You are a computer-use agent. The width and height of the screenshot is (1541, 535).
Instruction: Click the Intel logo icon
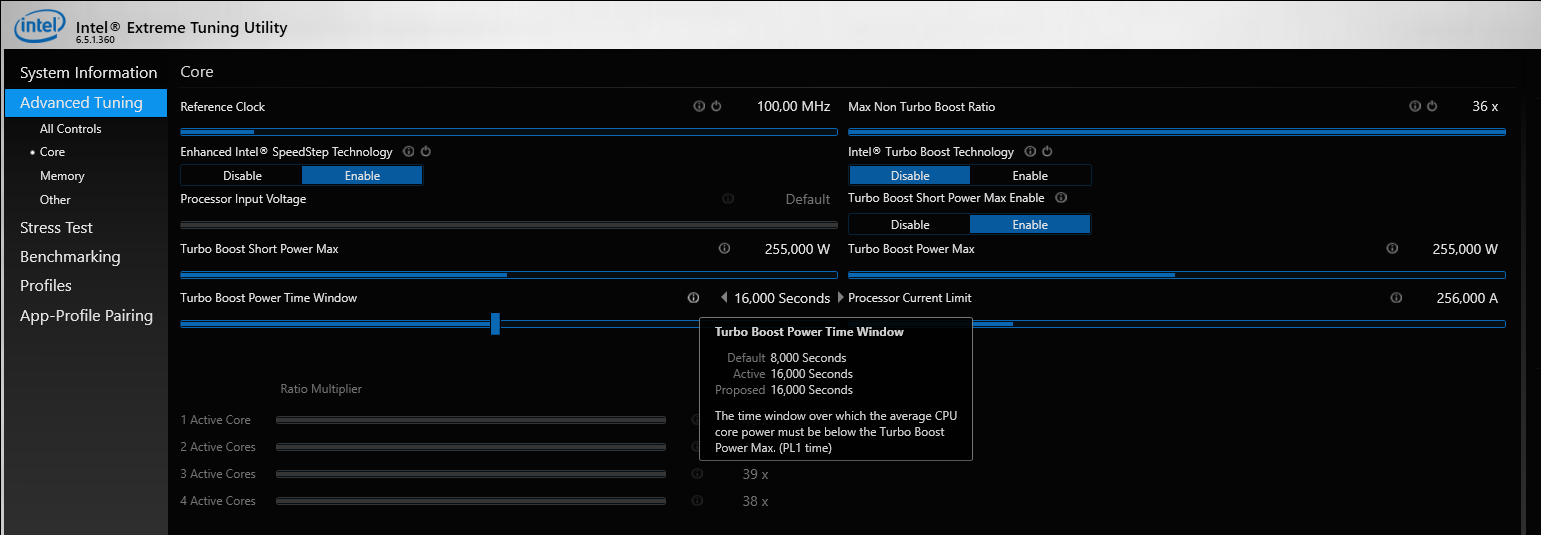38,26
